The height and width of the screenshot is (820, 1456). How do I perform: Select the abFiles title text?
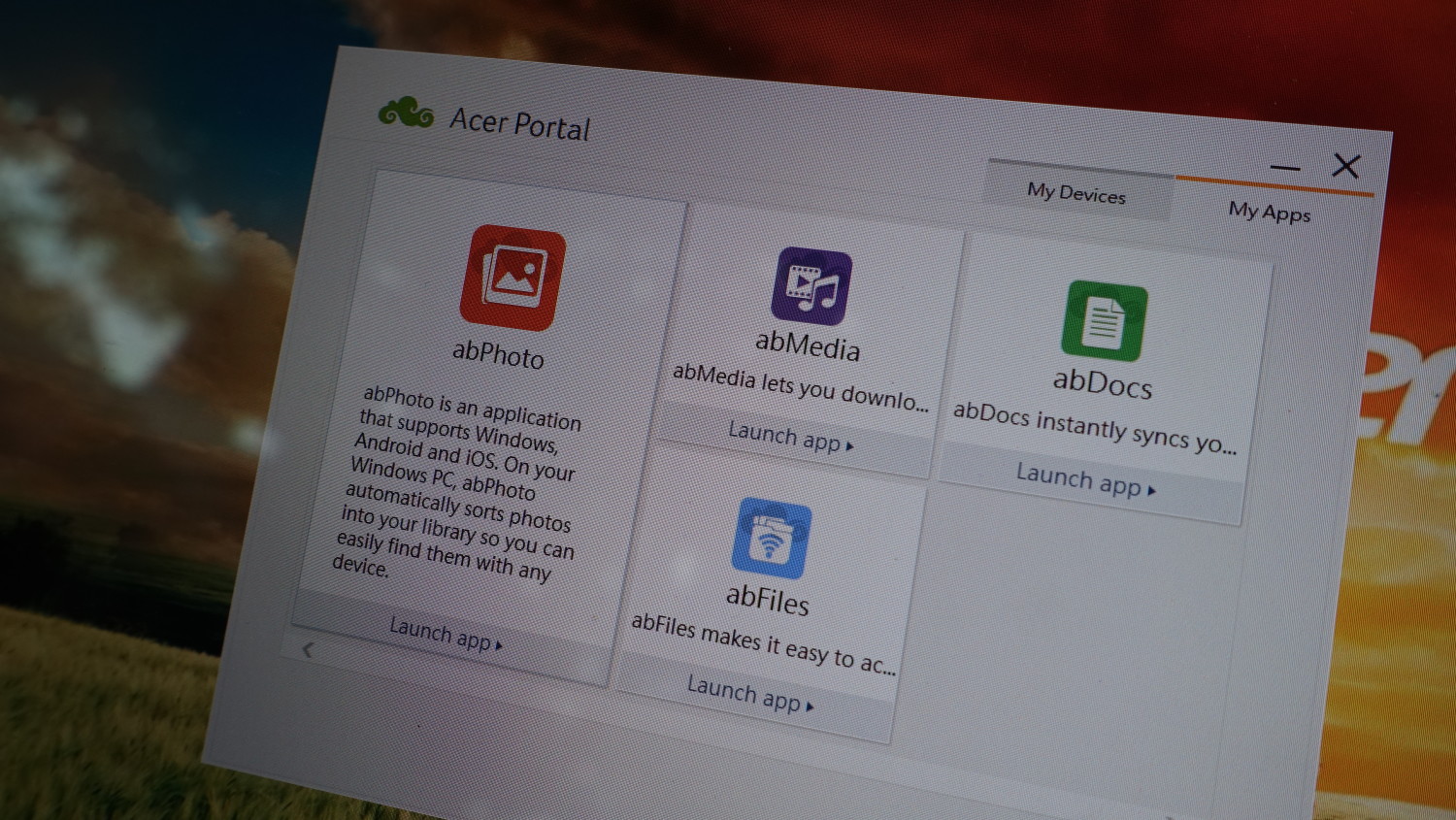768,599
